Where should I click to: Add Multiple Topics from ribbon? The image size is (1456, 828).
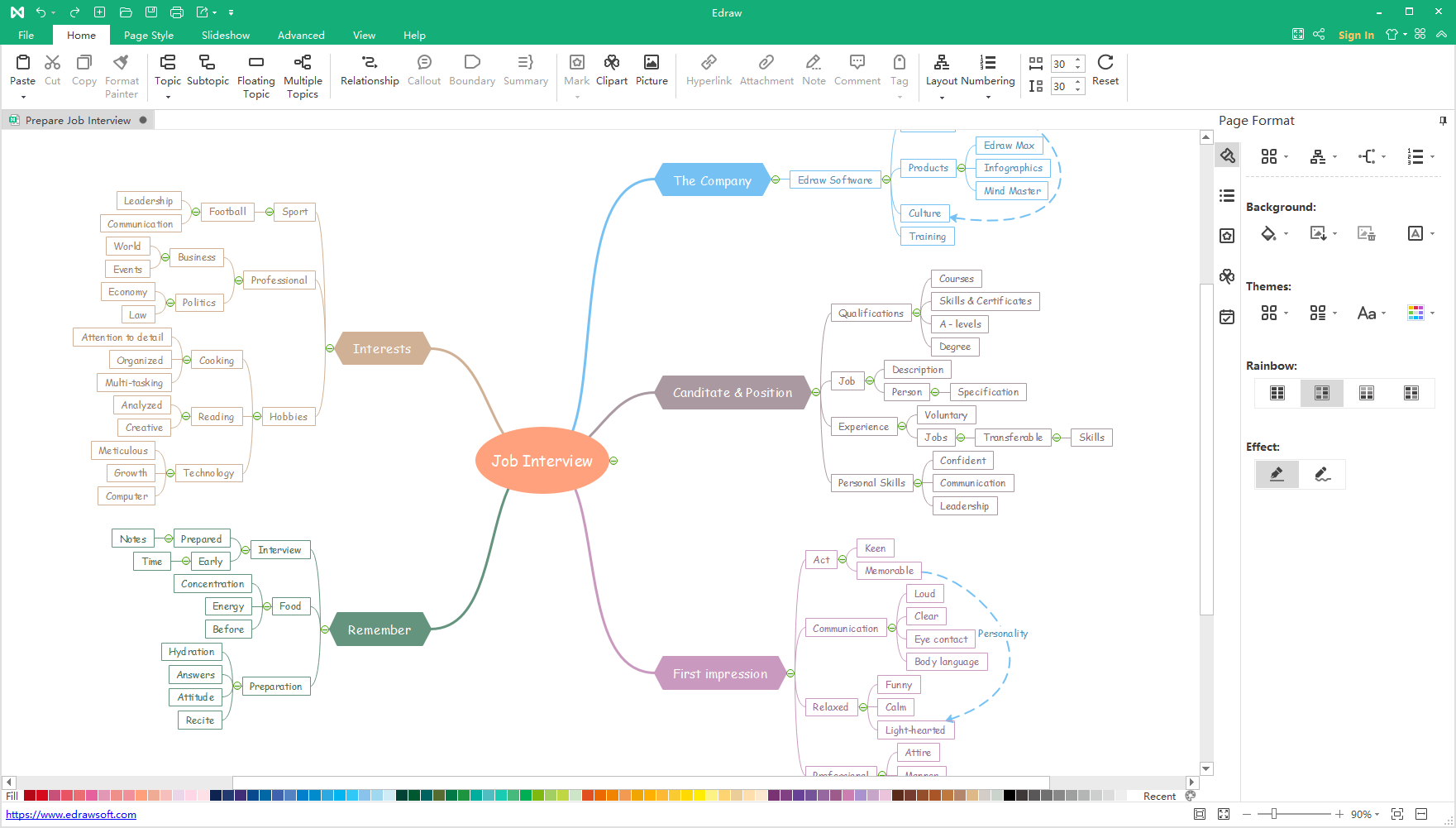[303, 63]
